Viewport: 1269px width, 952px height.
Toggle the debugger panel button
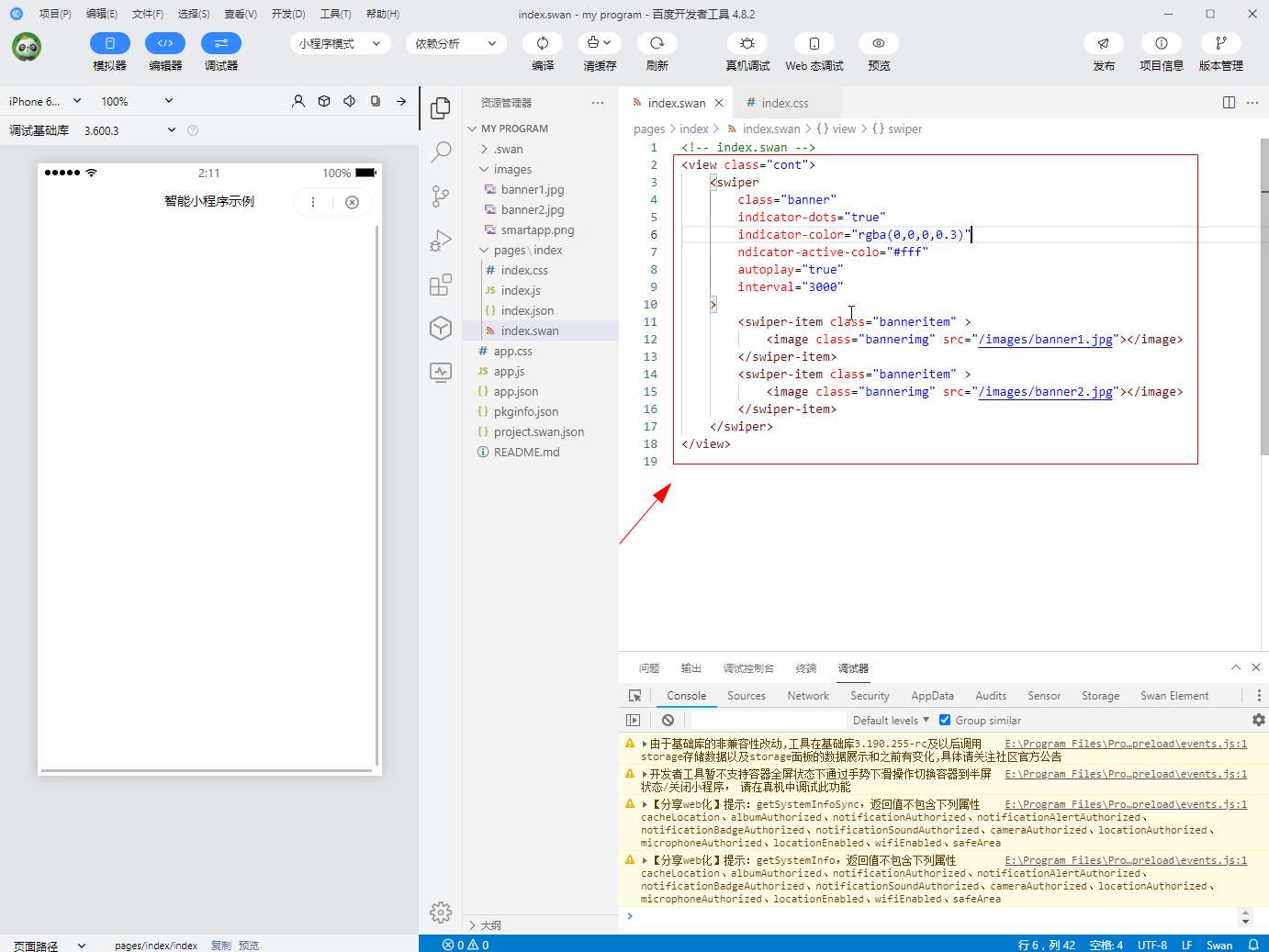point(221,43)
